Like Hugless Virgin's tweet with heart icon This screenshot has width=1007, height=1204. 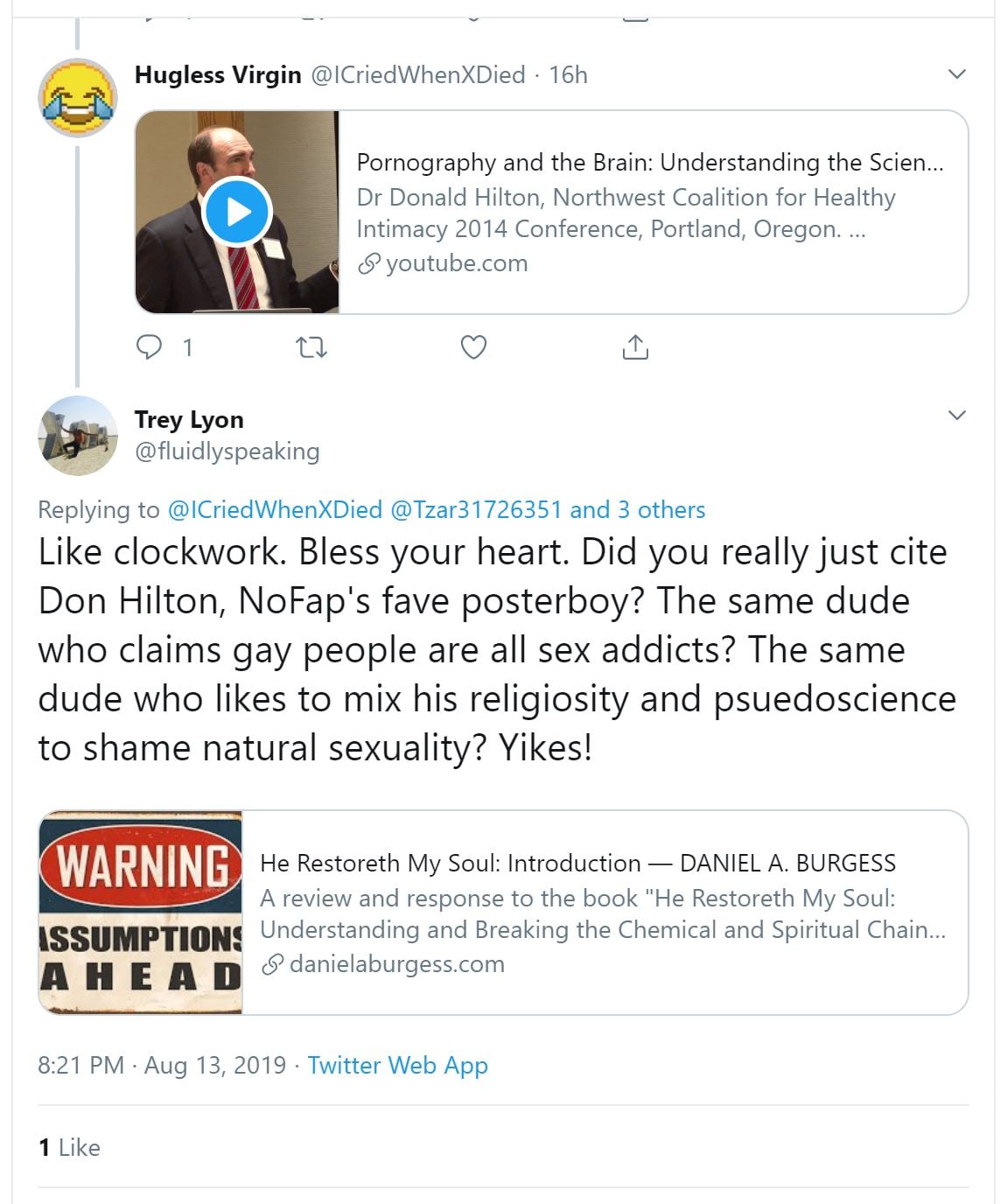(473, 347)
